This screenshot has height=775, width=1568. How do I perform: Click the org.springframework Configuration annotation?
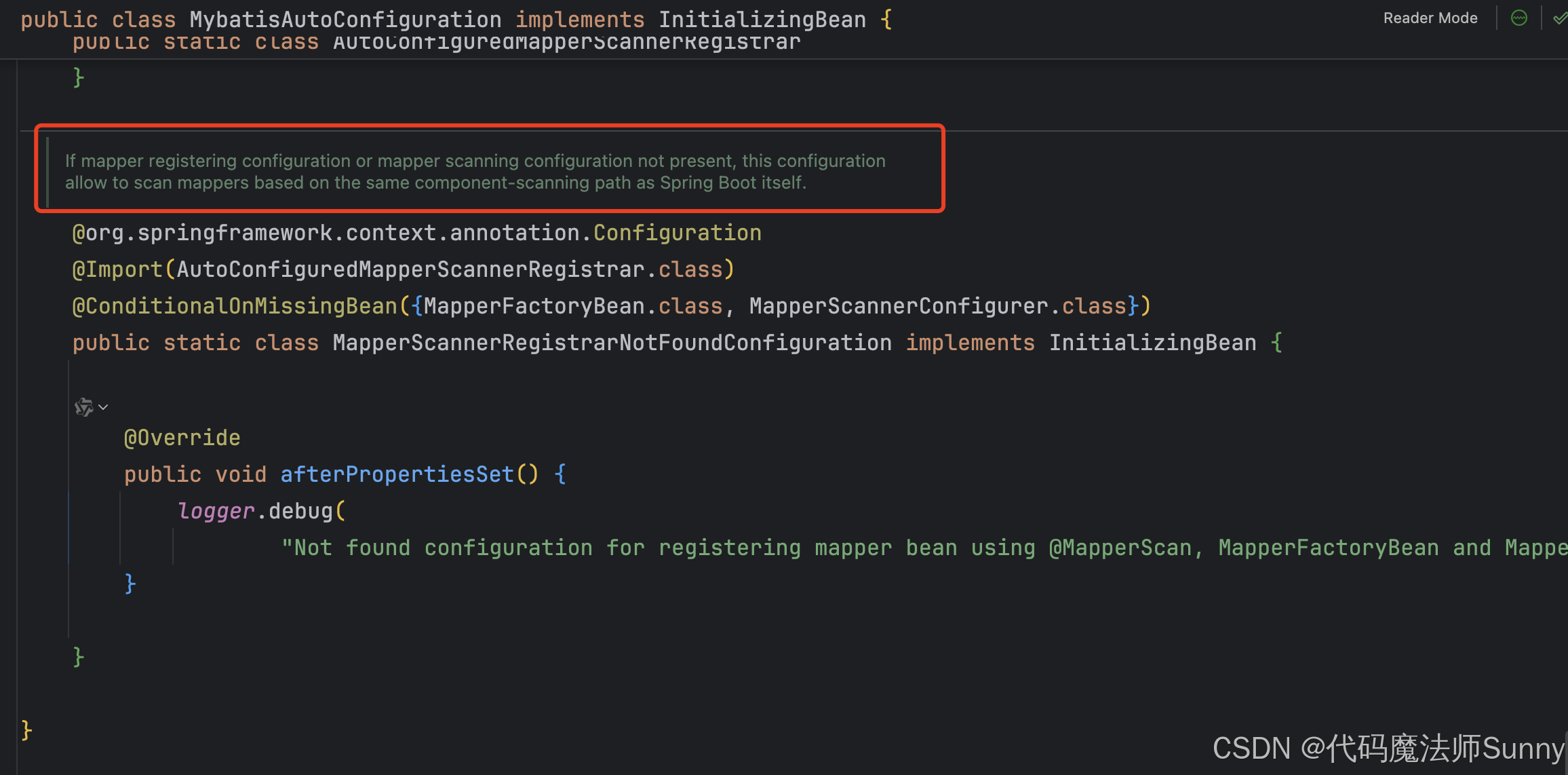point(677,233)
